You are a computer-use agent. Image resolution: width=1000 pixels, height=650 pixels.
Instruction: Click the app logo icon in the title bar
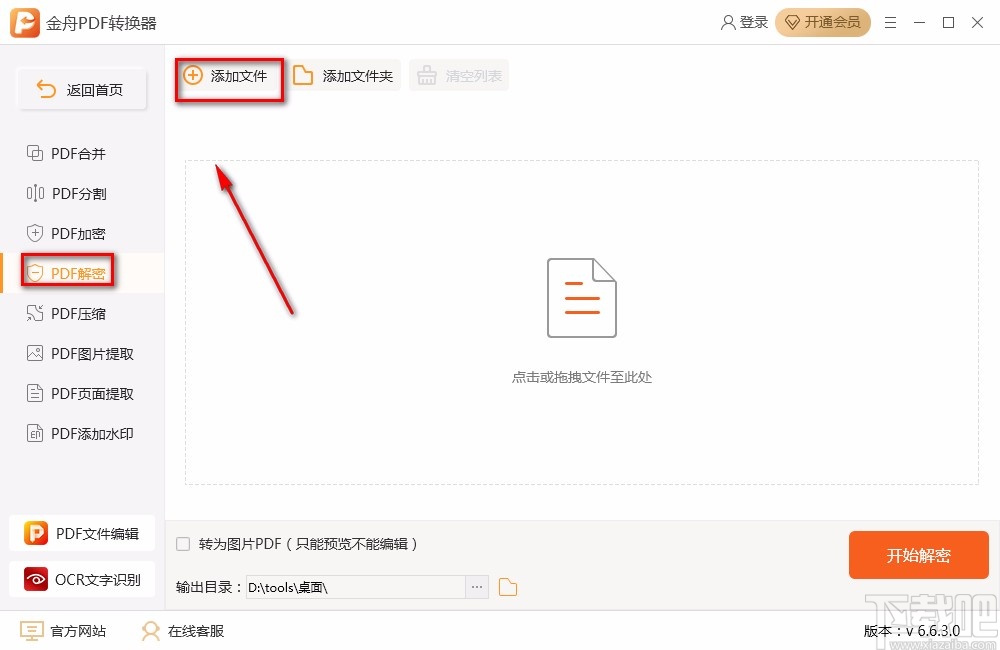tap(25, 23)
